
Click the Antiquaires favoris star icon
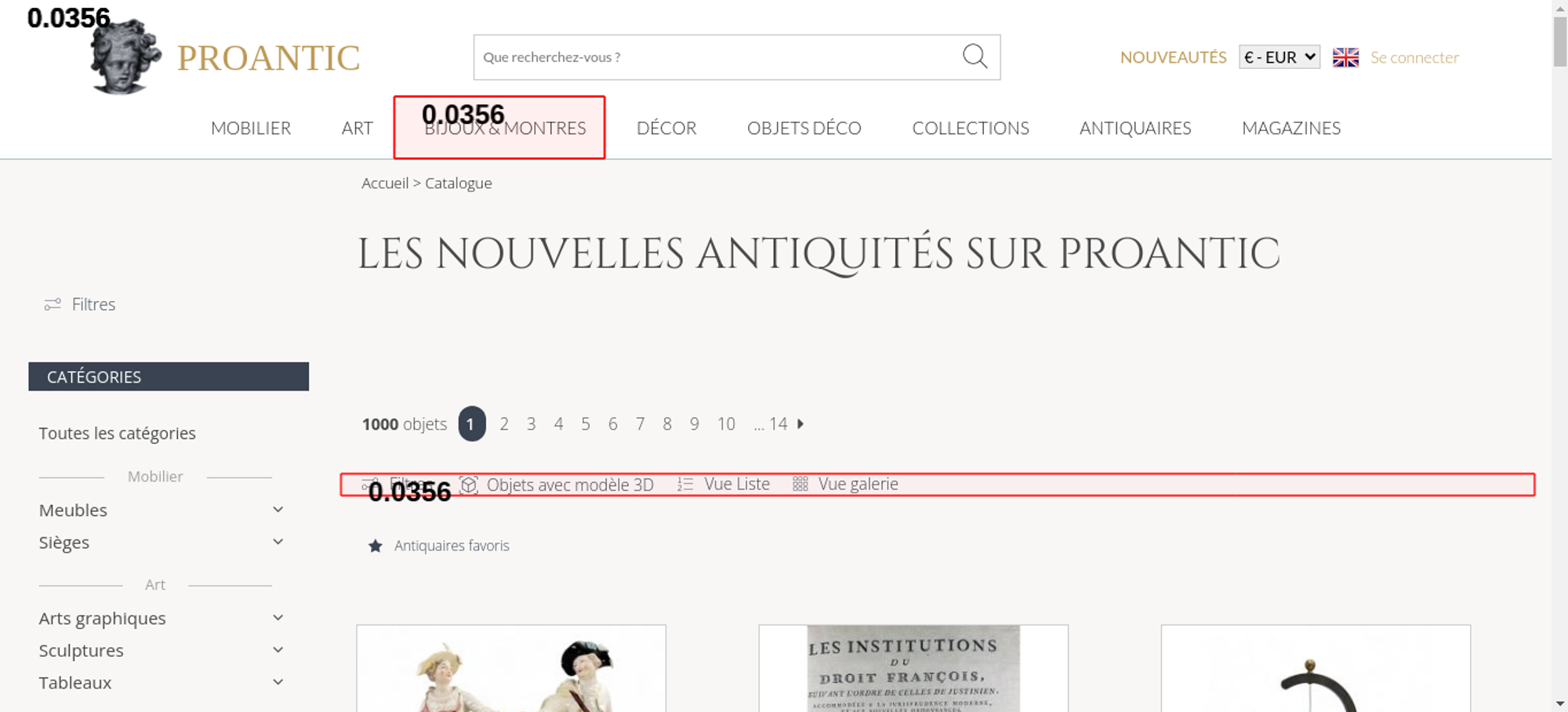(x=376, y=546)
